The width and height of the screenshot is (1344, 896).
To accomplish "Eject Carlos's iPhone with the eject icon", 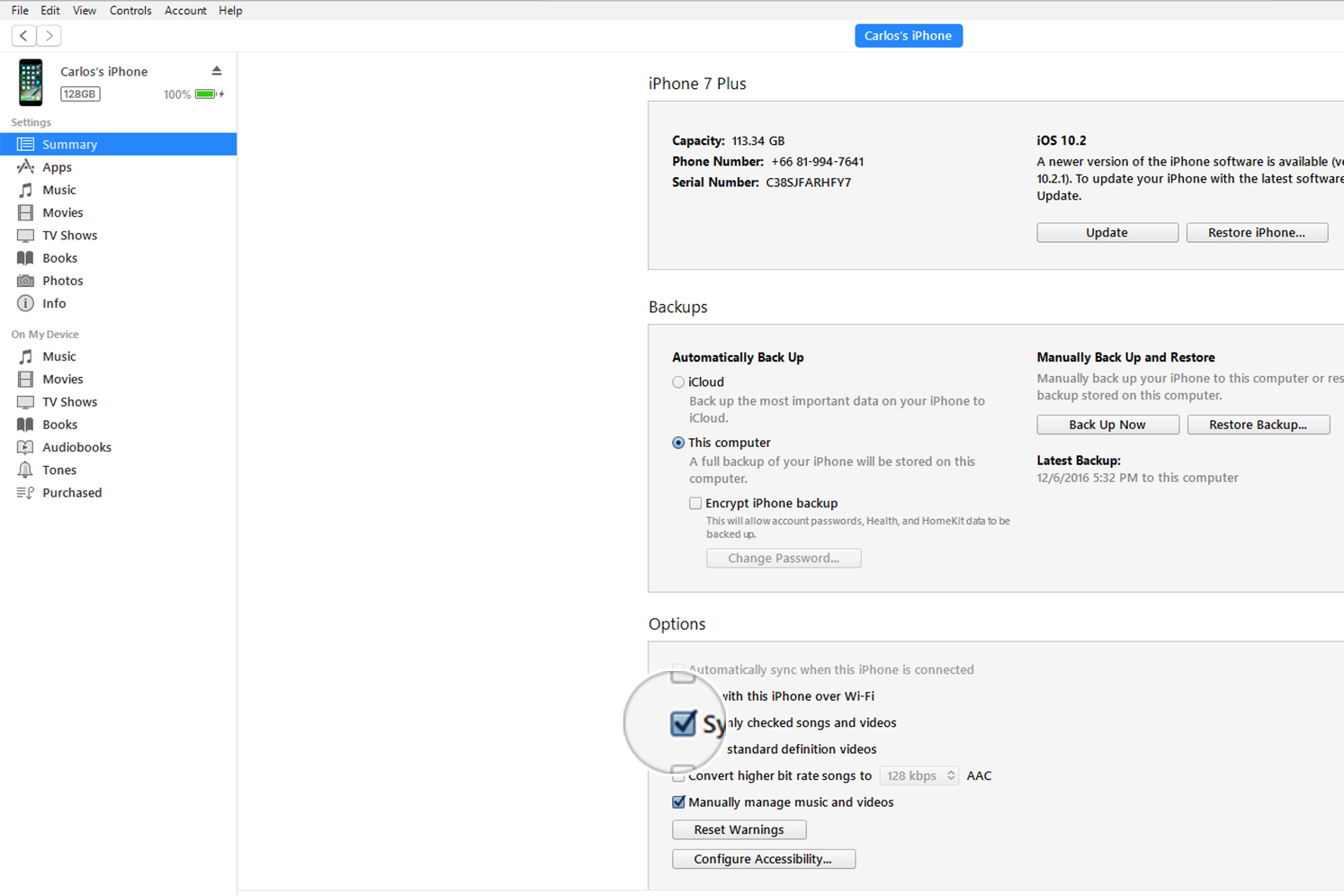I will pyautogui.click(x=217, y=71).
